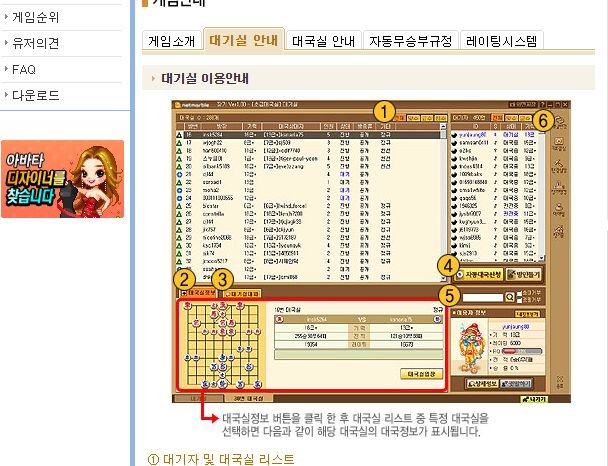Click the magnifier search icon

pyautogui.click(x=510, y=297)
